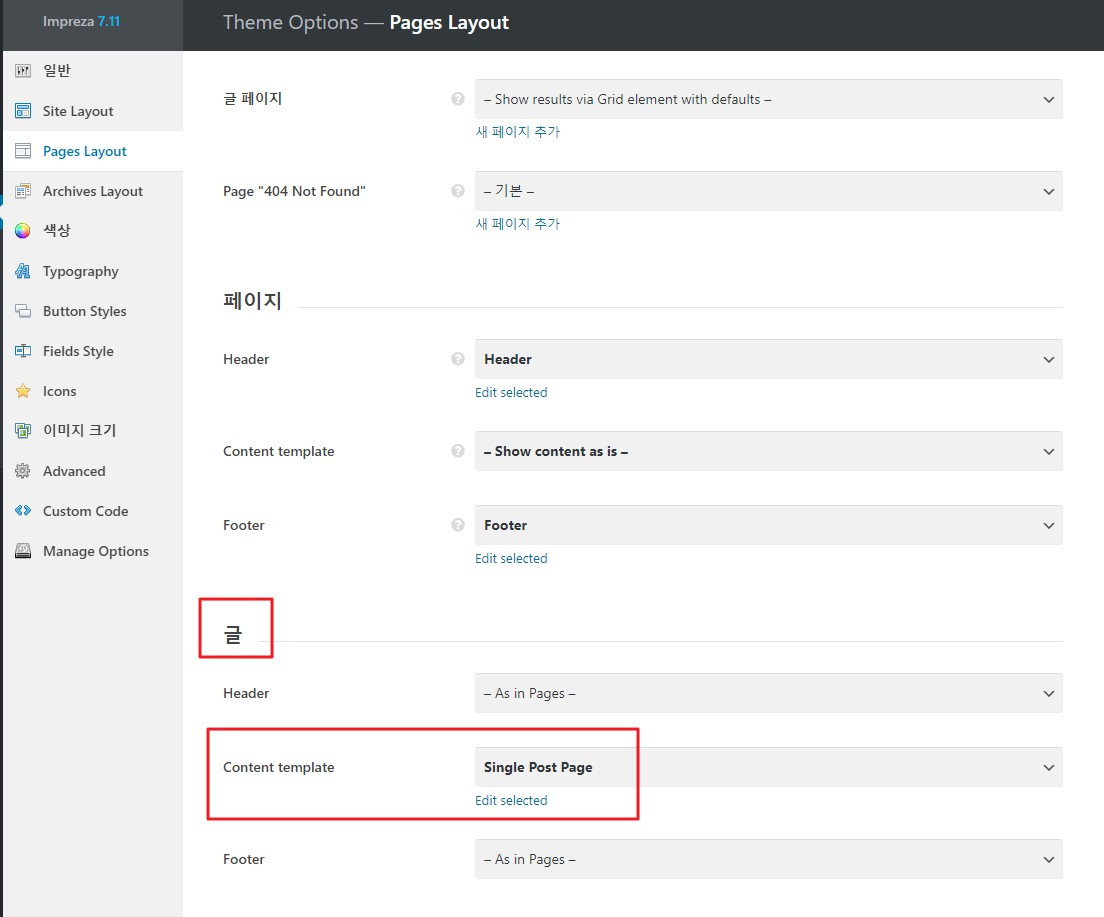Viewport: 1104px width, 917px height.
Task: Click the Manage Options icon
Action: point(23,551)
